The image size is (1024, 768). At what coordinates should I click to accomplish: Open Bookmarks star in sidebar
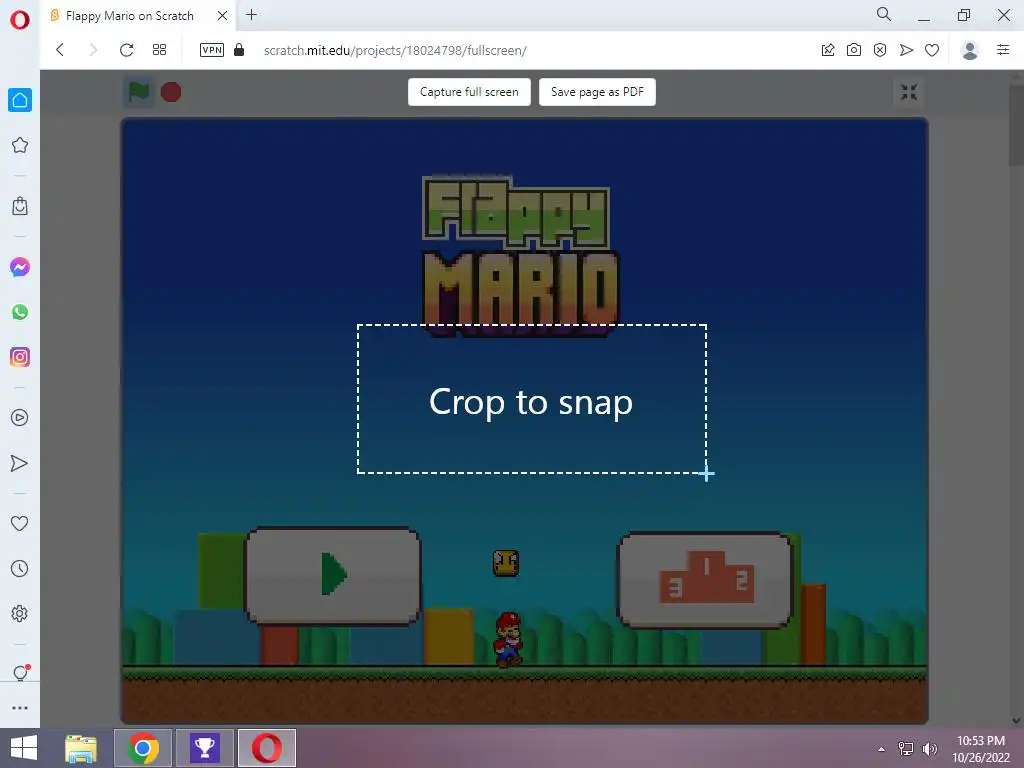click(x=20, y=145)
